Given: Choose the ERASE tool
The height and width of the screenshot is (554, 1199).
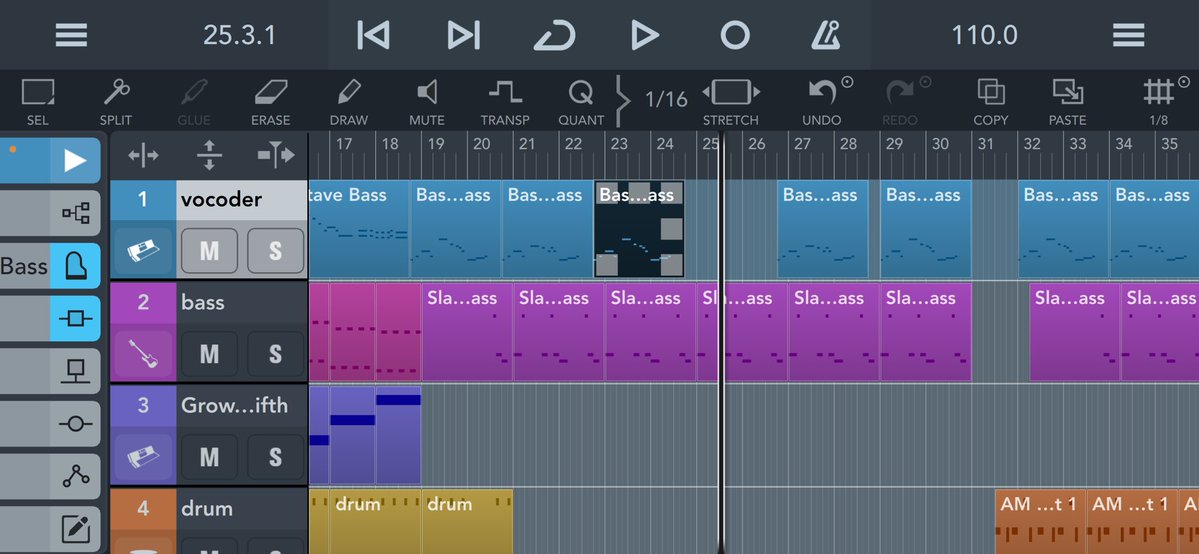Looking at the screenshot, I should click(x=271, y=102).
